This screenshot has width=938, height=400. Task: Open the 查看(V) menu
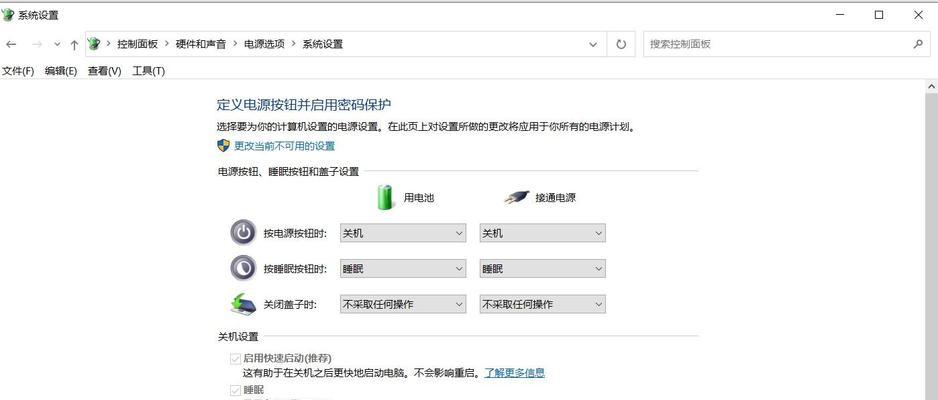point(105,71)
